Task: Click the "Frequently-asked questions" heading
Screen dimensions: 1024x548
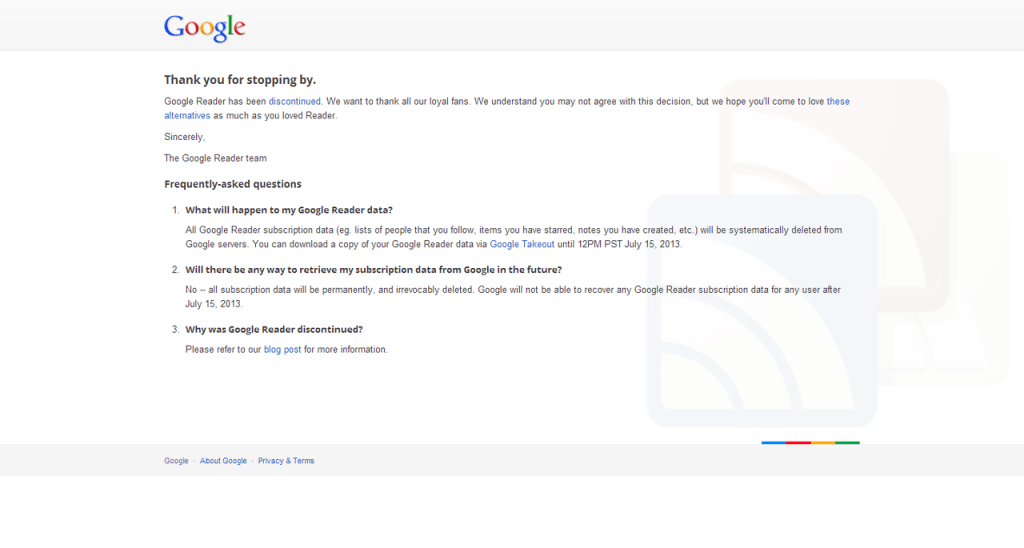Action: 232,184
